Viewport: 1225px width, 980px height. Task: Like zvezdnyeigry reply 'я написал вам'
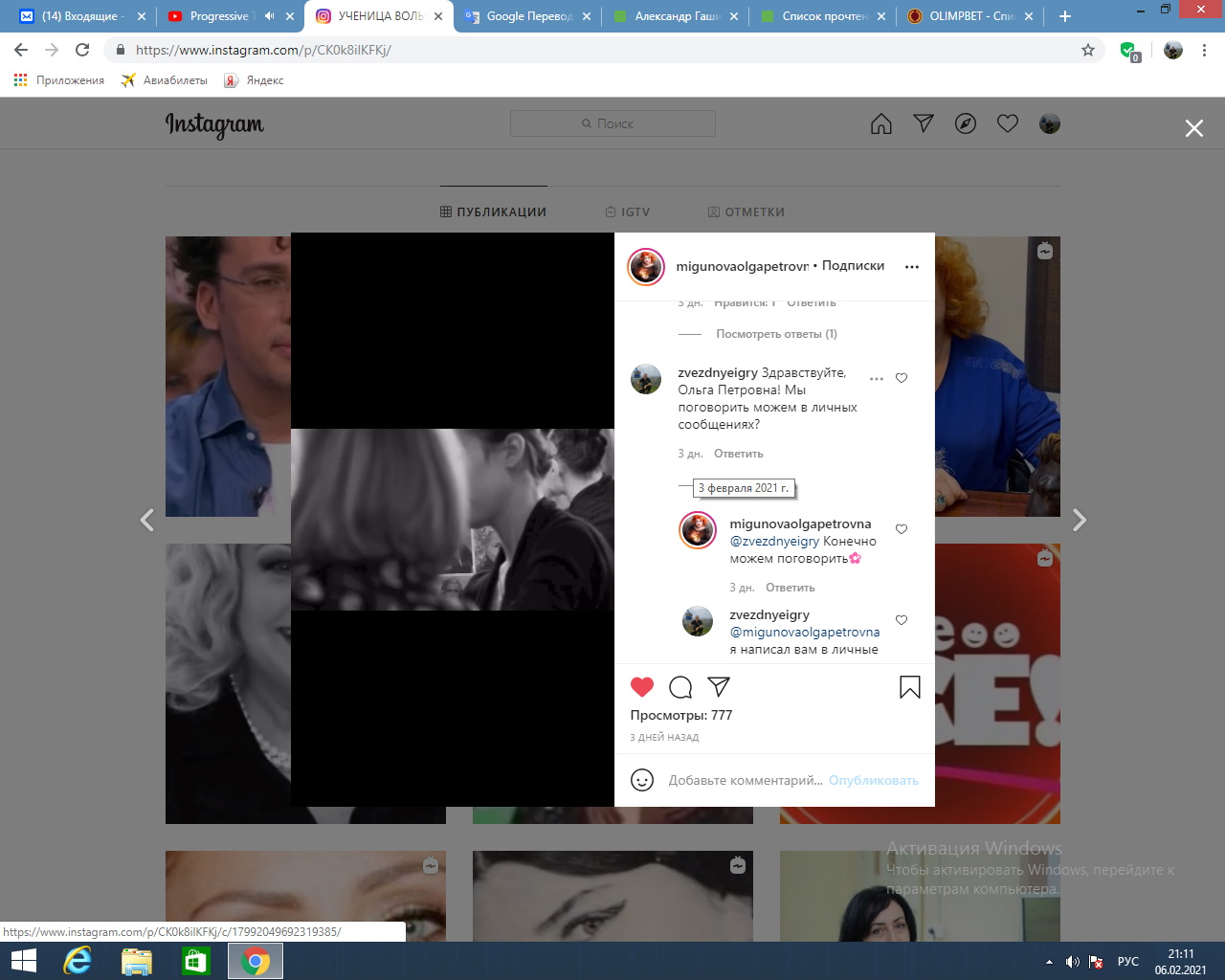[902, 620]
